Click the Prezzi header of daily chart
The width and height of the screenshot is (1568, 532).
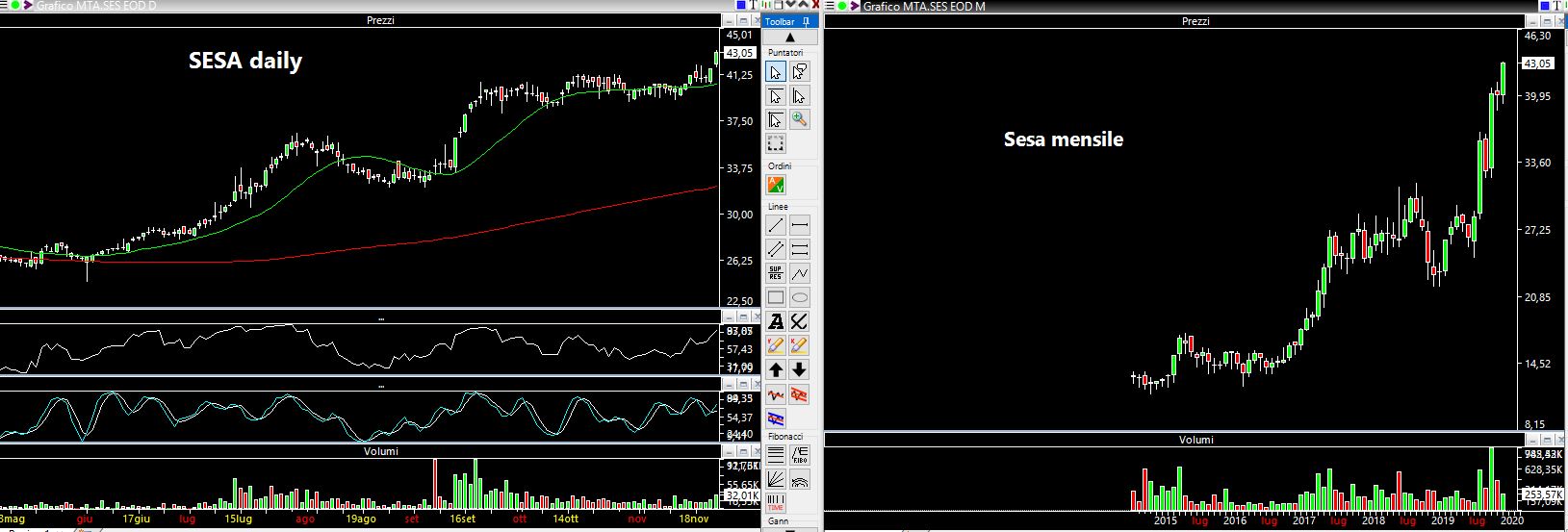380,20
